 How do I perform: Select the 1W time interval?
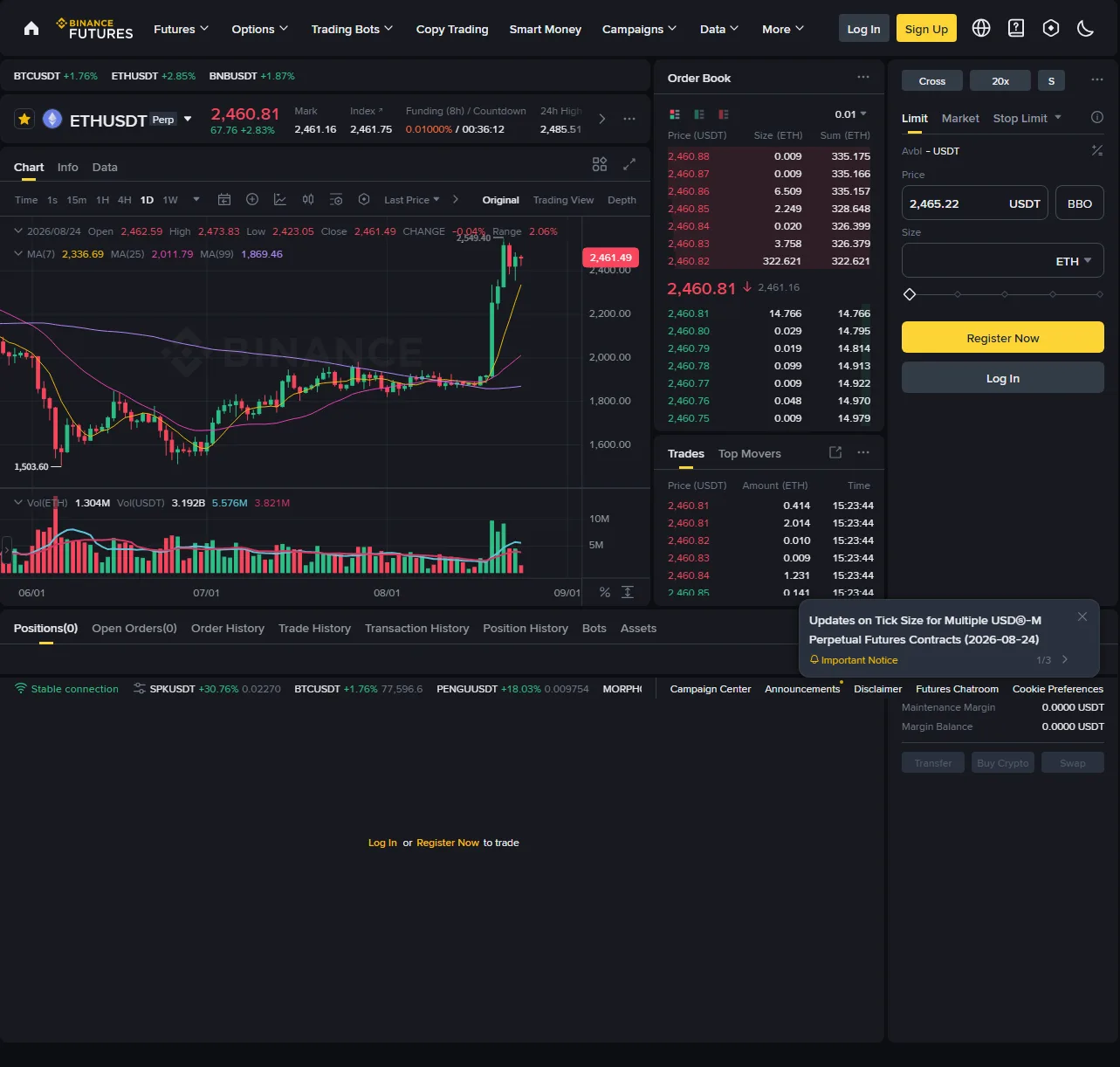(x=170, y=200)
